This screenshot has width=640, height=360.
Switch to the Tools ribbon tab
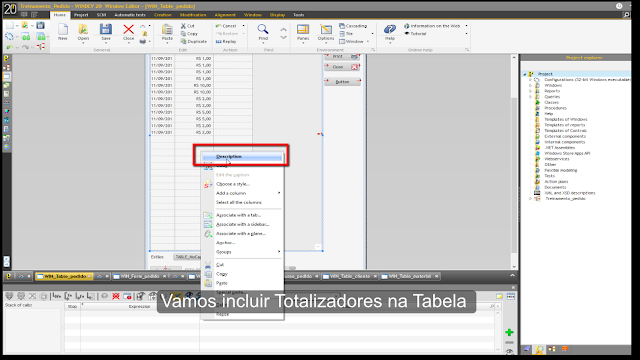point(298,15)
